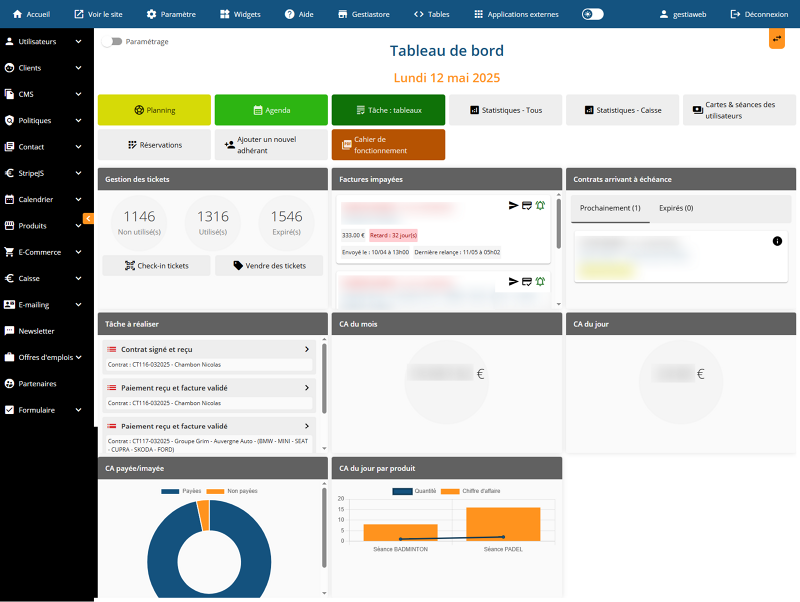Open the Planning shortcut button
Image resolution: width=800 pixels, height=602 pixels.
[x=154, y=110]
